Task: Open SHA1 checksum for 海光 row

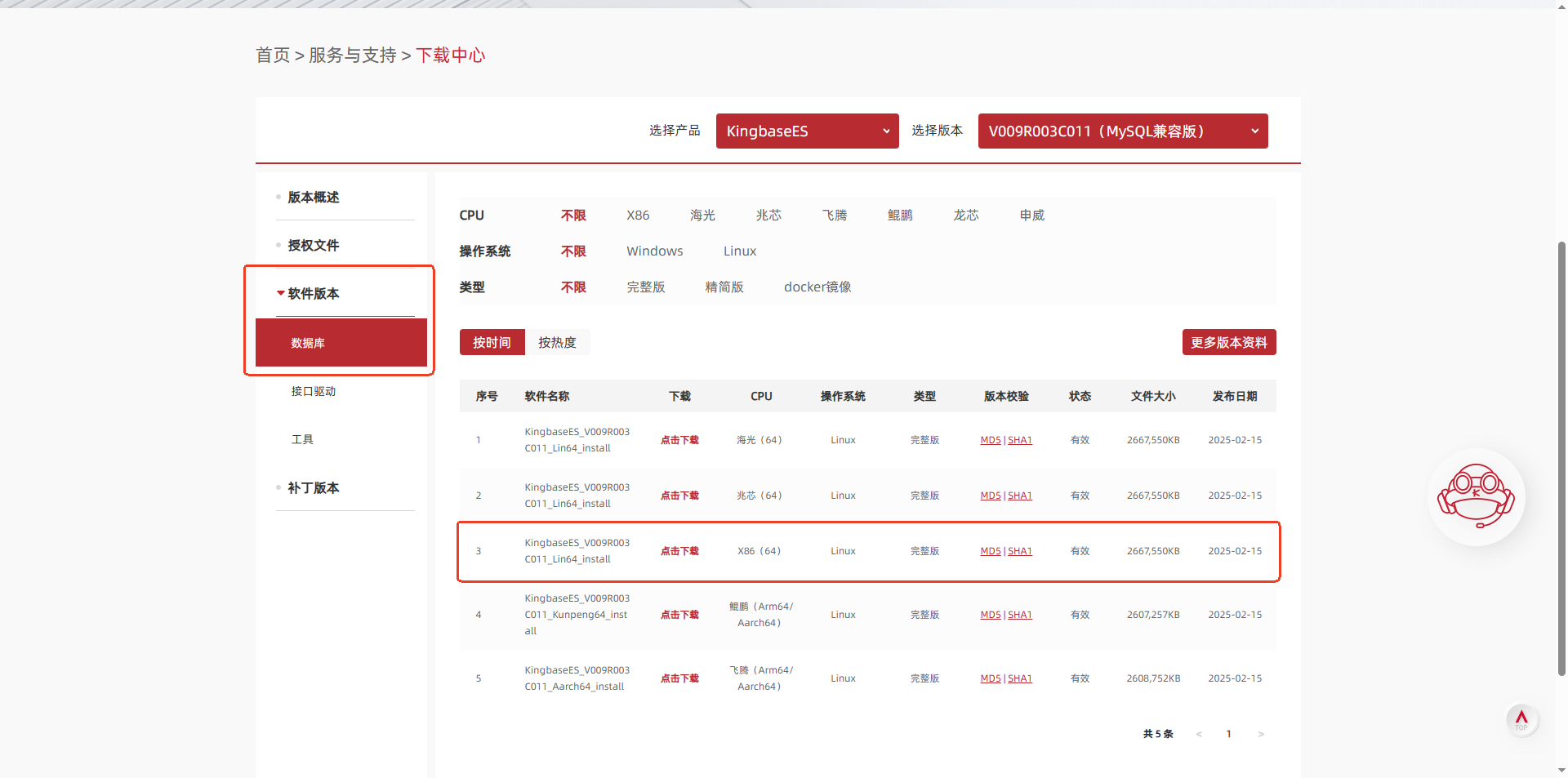Action: [1020, 440]
